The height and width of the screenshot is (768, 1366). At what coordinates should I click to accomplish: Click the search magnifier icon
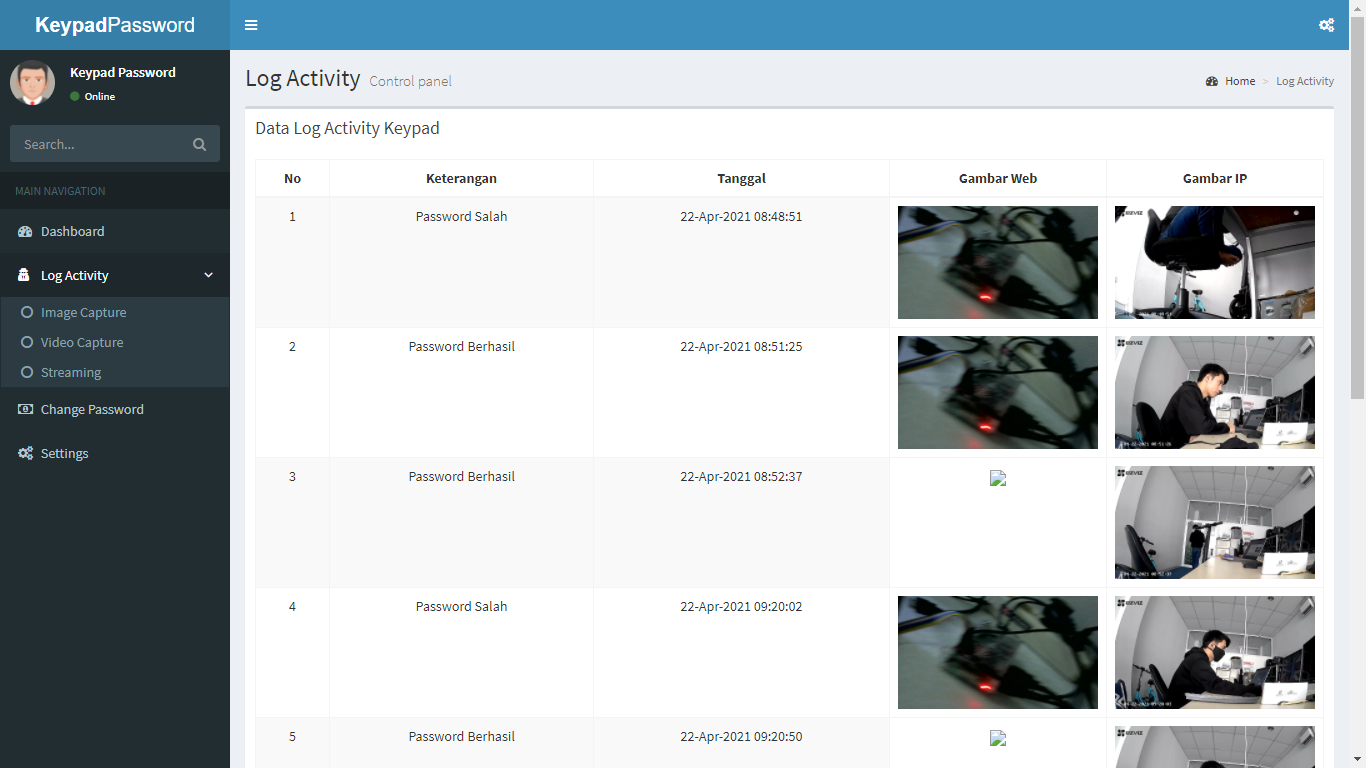[199, 144]
